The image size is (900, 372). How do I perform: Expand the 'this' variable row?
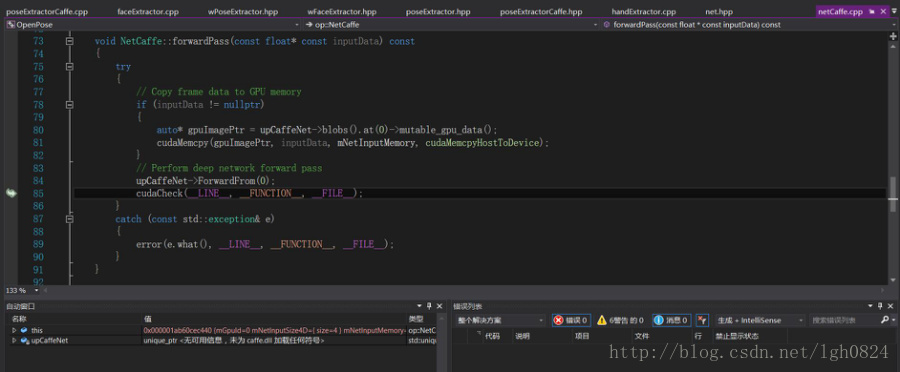pos(14,331)
